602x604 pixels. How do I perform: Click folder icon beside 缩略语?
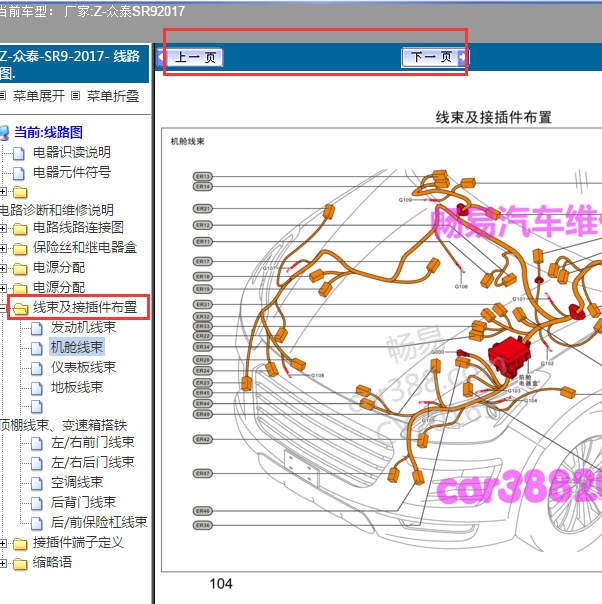(x=20, y=564)
